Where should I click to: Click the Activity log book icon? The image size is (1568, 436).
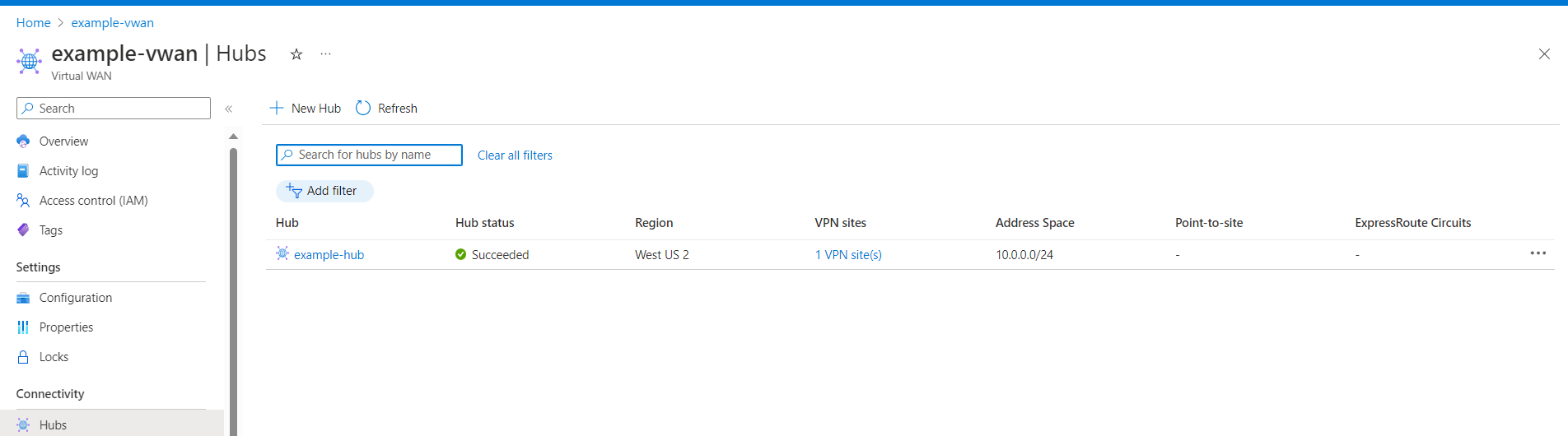click(23, 171)
